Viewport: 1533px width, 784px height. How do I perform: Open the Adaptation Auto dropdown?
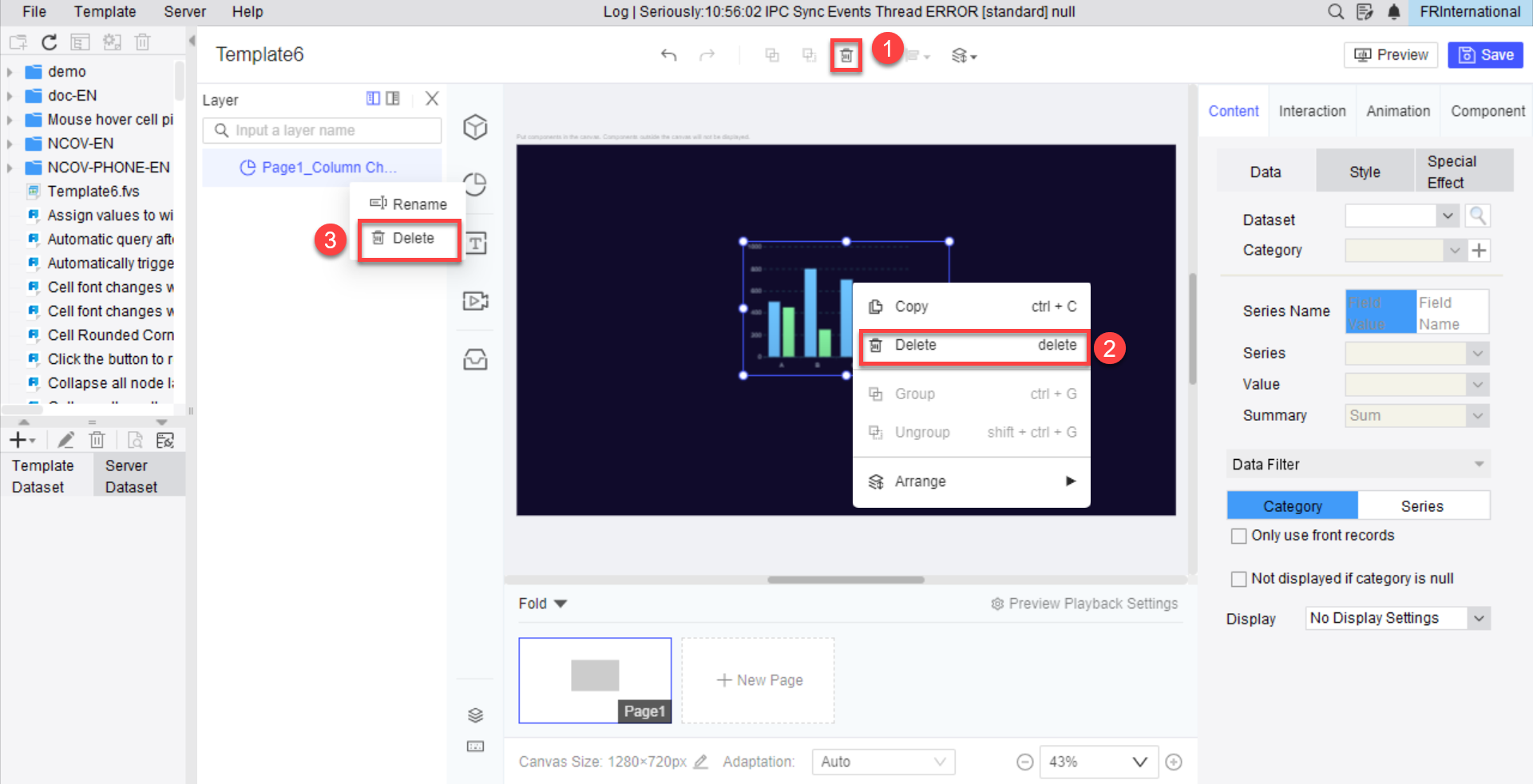click(x=883, y=762)
